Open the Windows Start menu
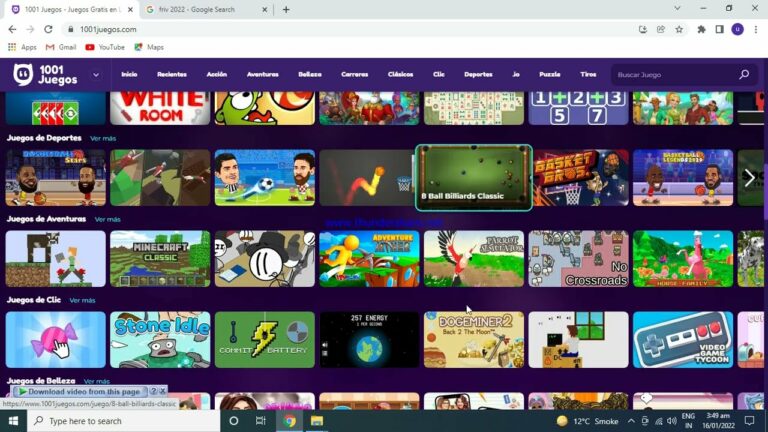768x432 pixels. point(13,421)
